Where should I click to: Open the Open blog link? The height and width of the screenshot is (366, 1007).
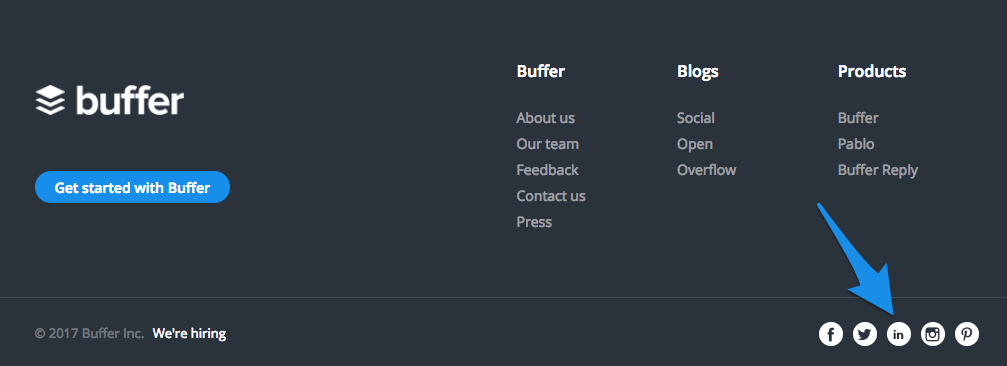click(695, 144)
